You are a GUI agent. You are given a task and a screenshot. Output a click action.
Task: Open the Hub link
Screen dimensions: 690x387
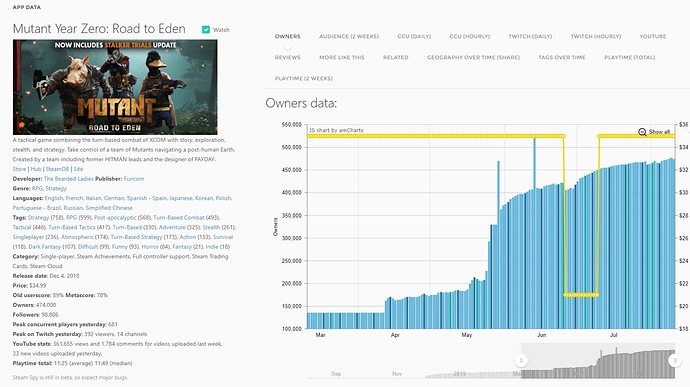pos(36,169)
